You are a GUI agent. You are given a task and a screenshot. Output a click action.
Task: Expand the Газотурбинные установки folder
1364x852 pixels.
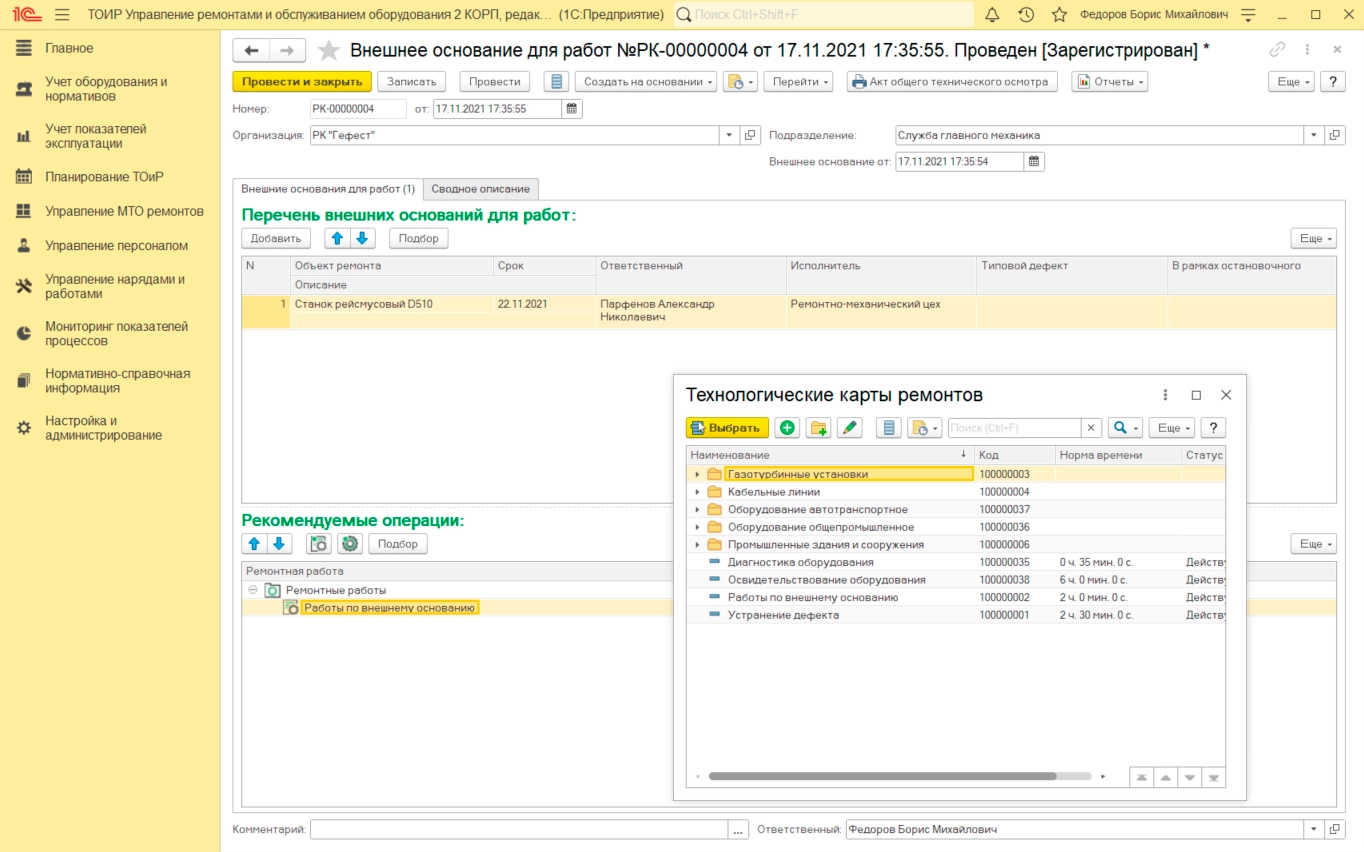[697, 475]
